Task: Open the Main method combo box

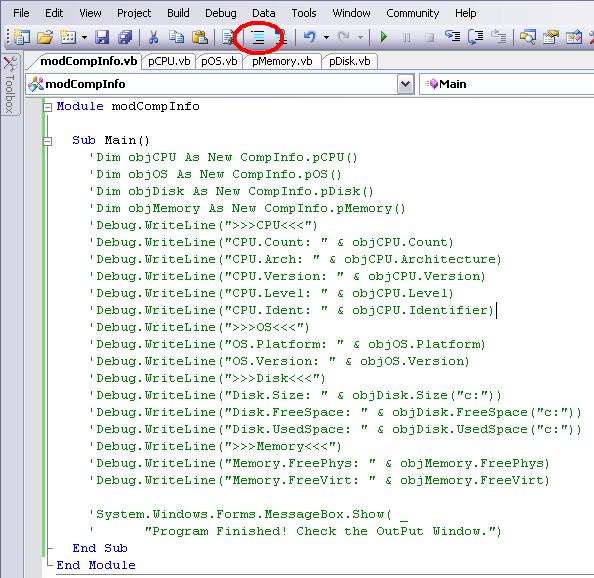Action: (x=507, y=84)
